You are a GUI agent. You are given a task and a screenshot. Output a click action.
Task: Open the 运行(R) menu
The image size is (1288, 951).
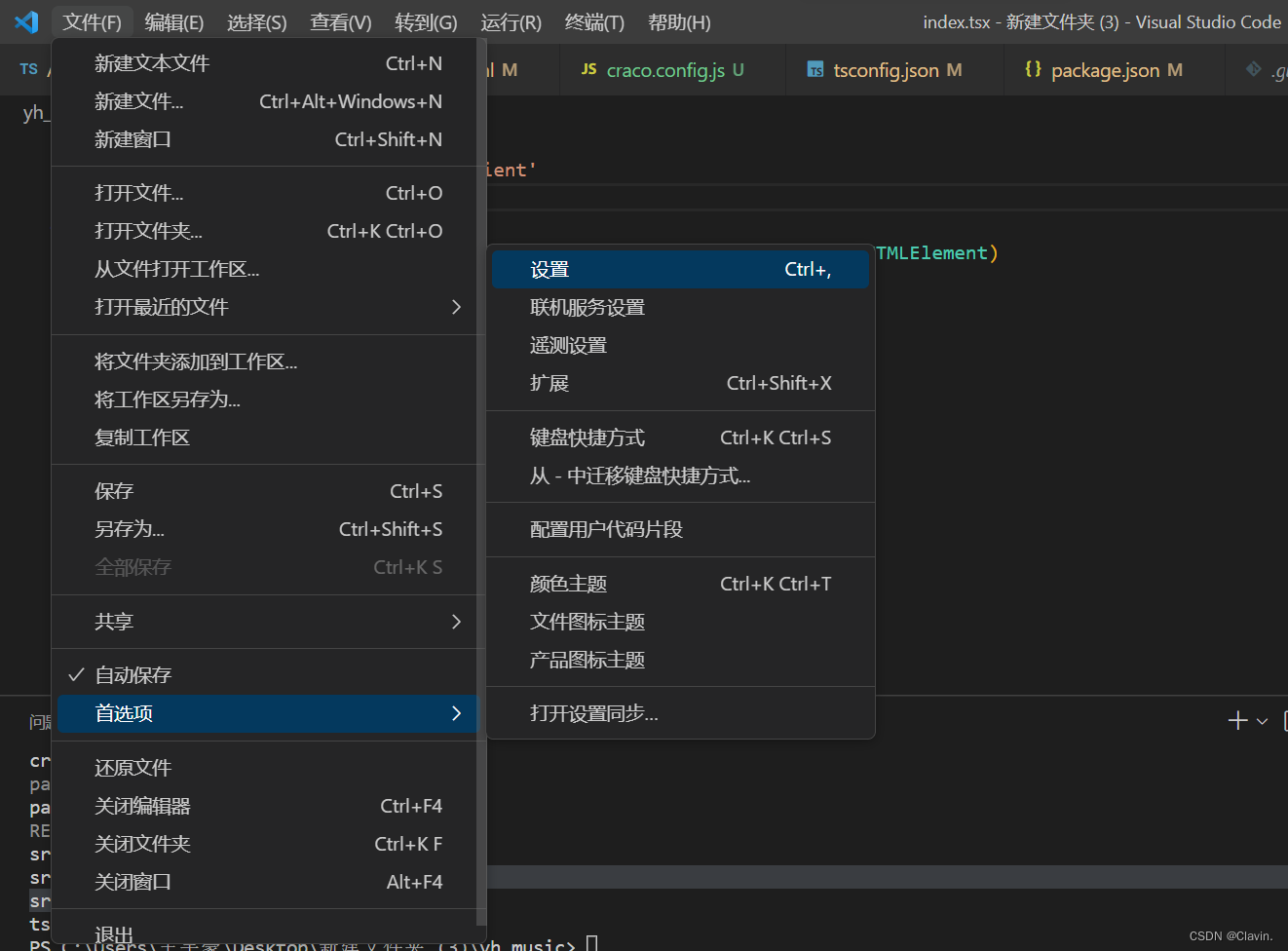coord(511,22)
